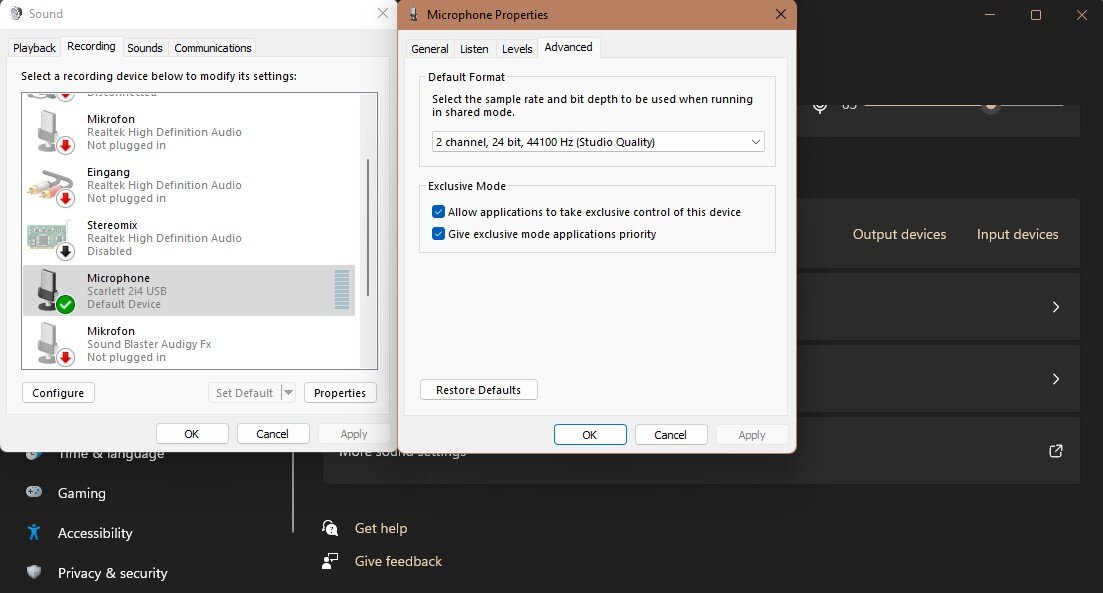The image size is (1103, 593).
Task: Toggle Give exclusive mode applications priority
Action: (438, 234)
